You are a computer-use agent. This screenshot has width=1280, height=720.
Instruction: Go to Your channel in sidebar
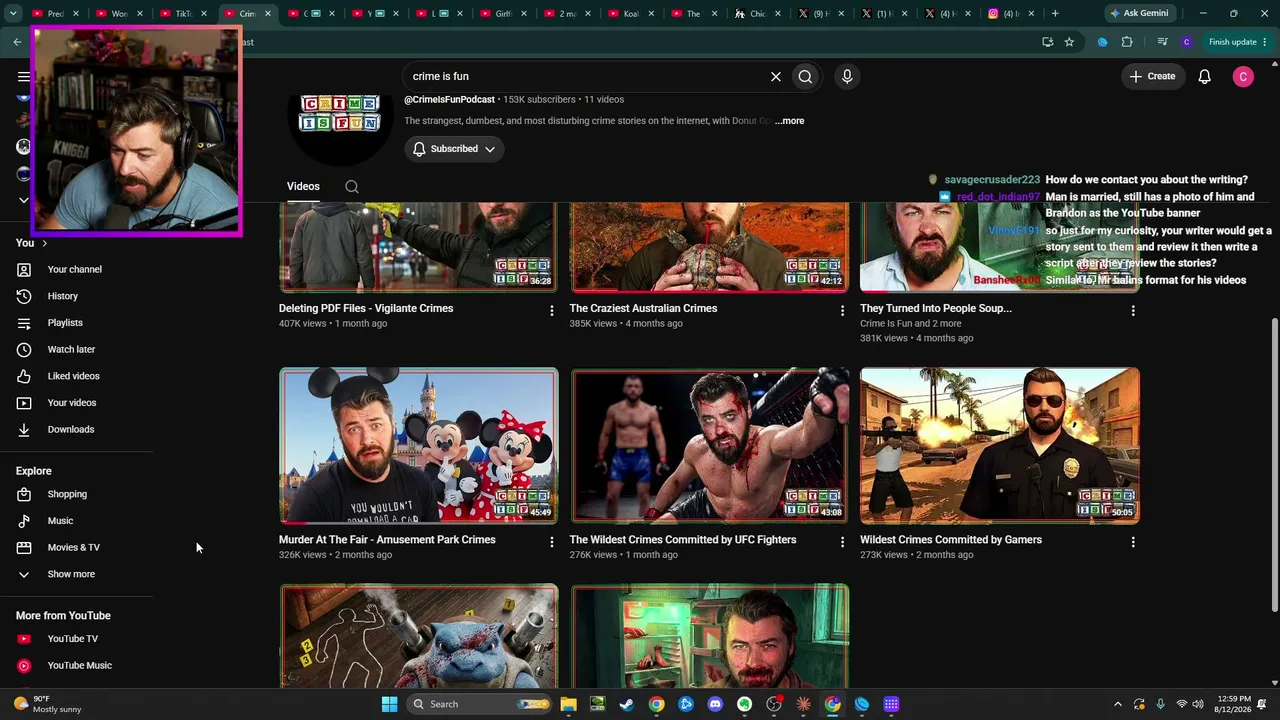tap(76, 269)
